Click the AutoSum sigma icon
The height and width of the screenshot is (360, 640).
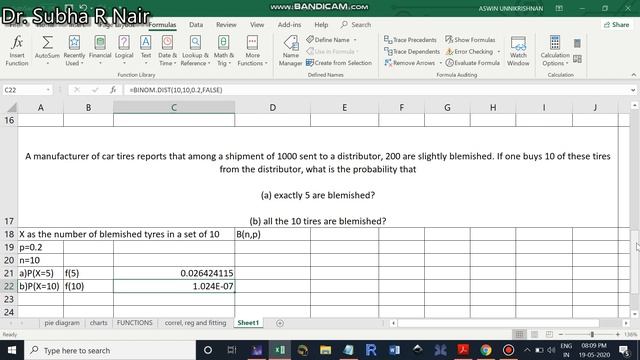[47, 42]
